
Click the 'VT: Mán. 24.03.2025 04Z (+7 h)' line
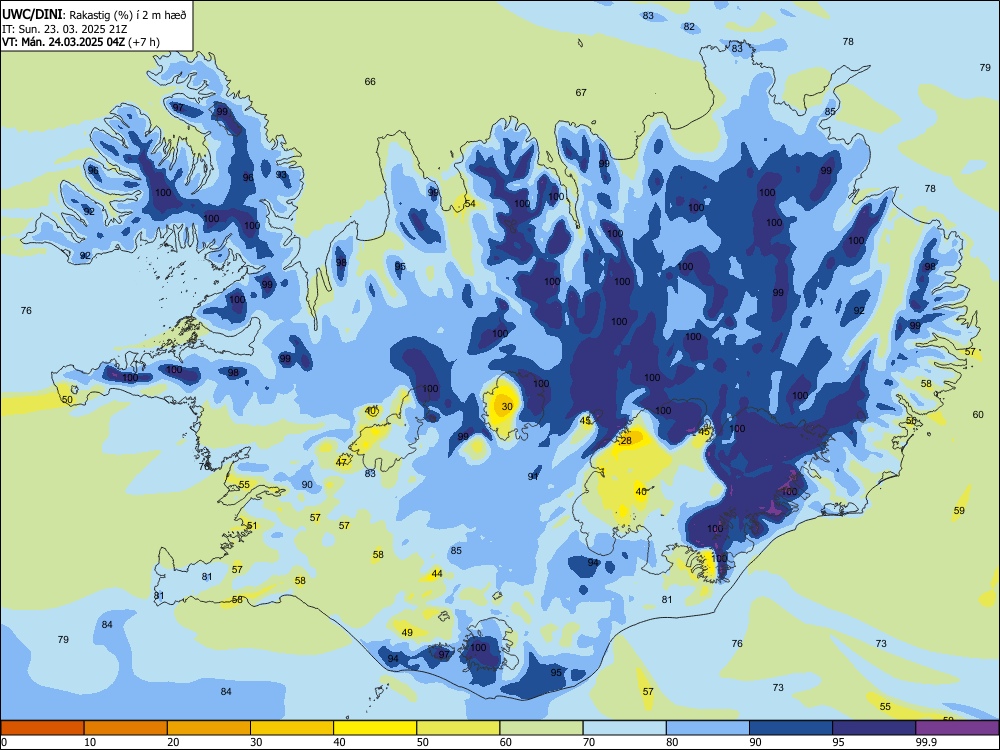pos(81,42)
